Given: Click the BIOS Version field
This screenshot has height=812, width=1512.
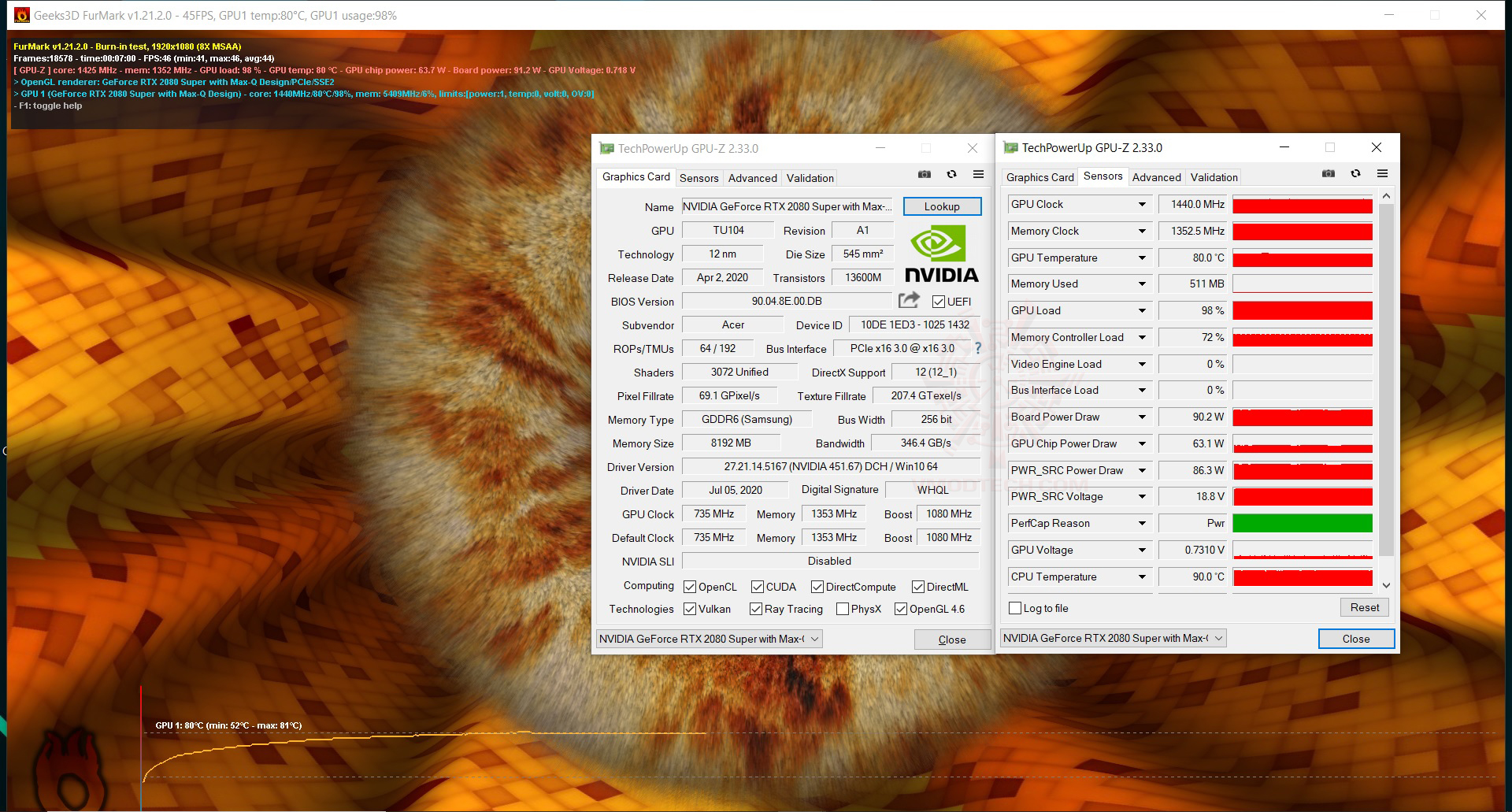Looking at the screenshot, I should 787,302.
